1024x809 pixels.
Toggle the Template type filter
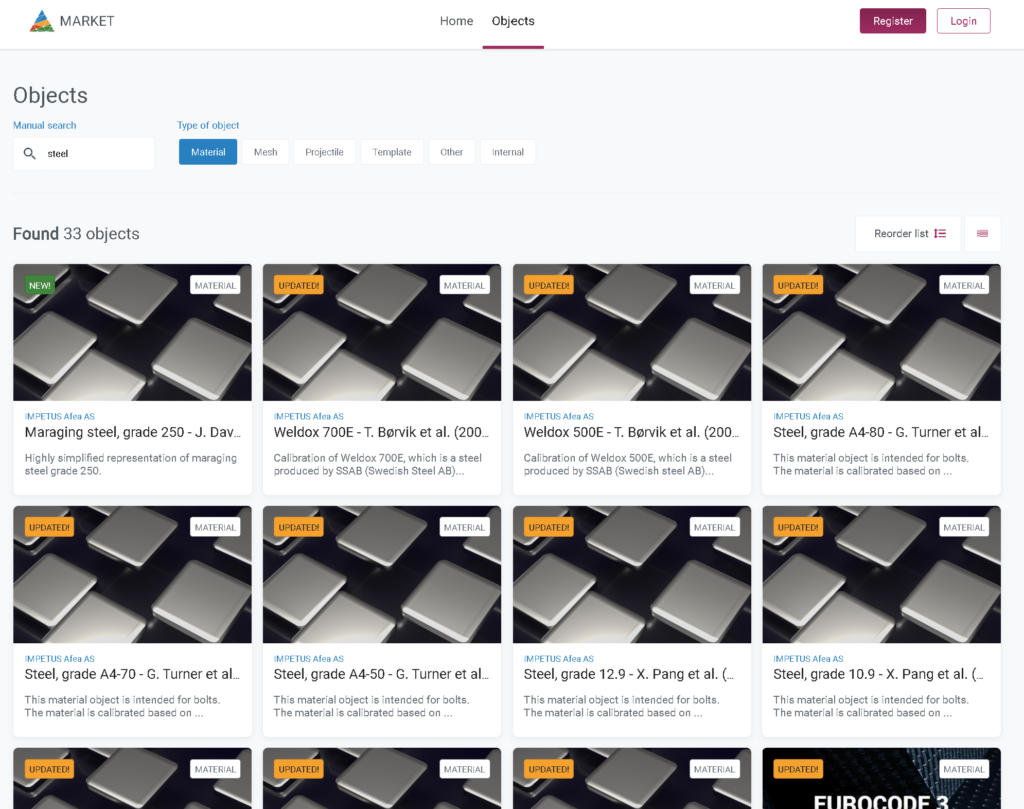pos(392,152)
